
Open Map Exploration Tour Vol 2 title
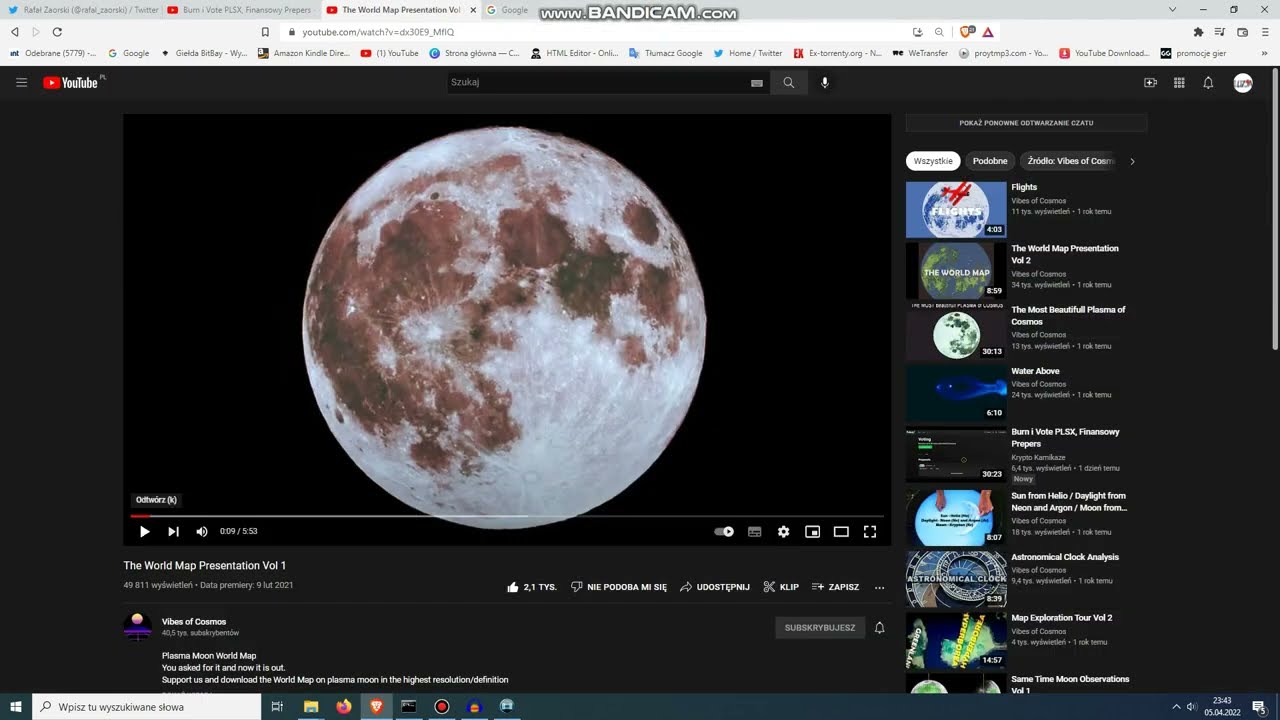point(1062,618)
